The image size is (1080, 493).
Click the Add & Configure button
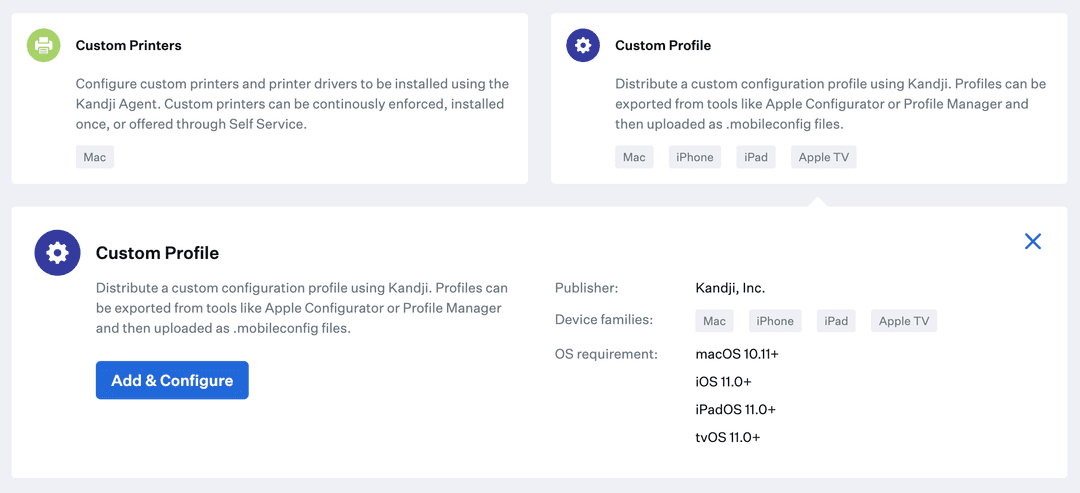[172, 380]
